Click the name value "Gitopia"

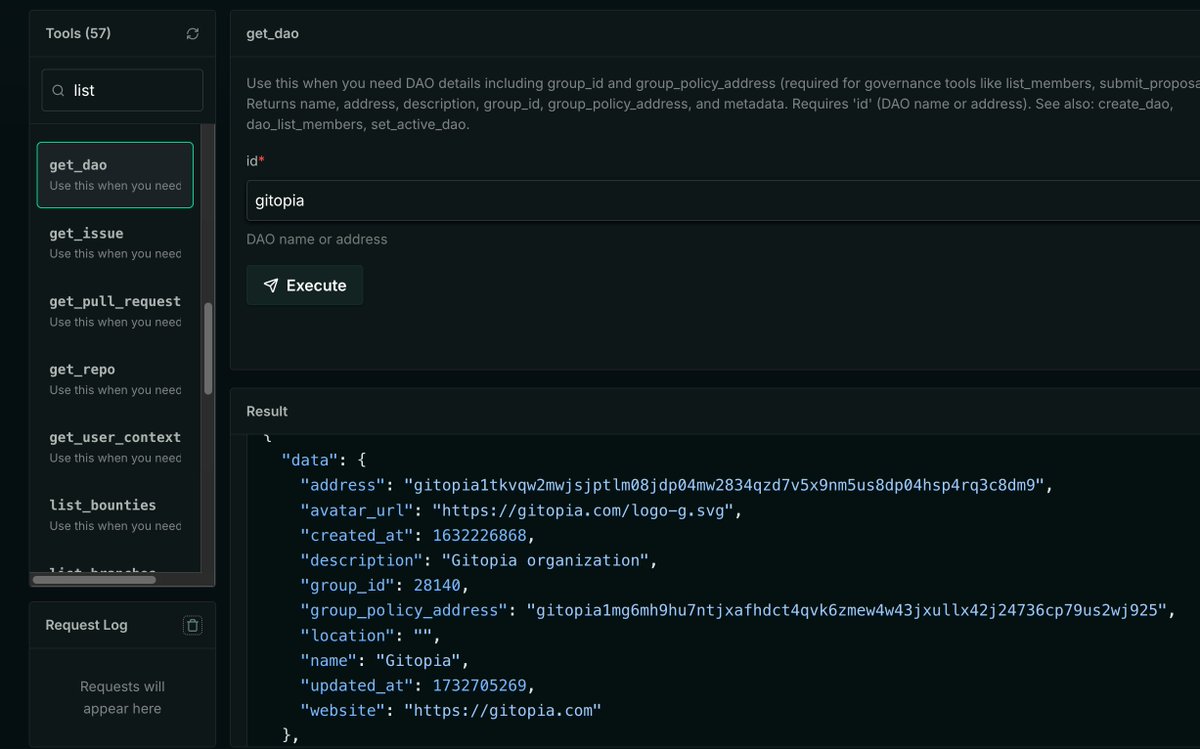[x=417, y=660]
